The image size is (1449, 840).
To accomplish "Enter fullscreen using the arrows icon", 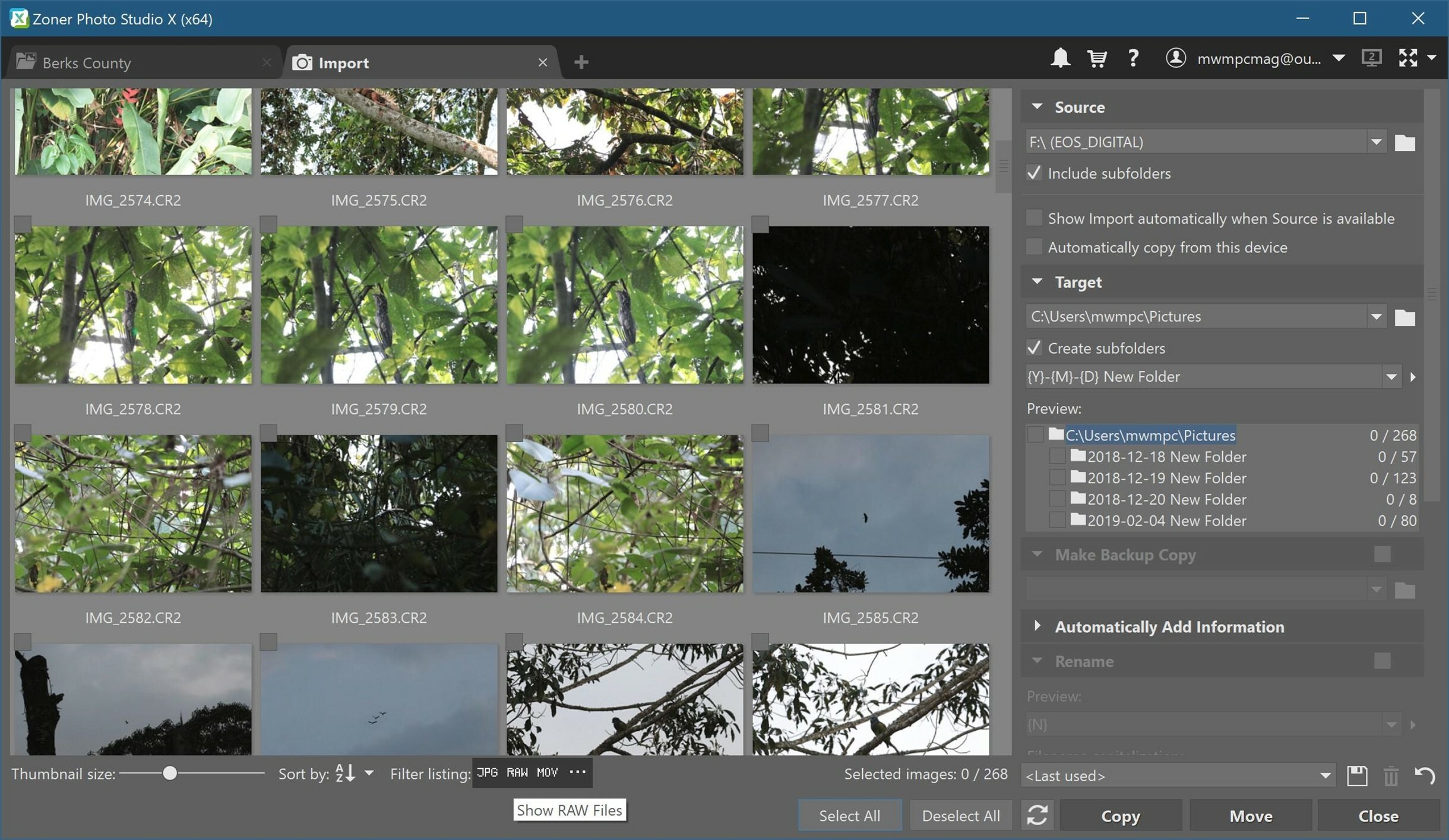I will coord(1409,58).
